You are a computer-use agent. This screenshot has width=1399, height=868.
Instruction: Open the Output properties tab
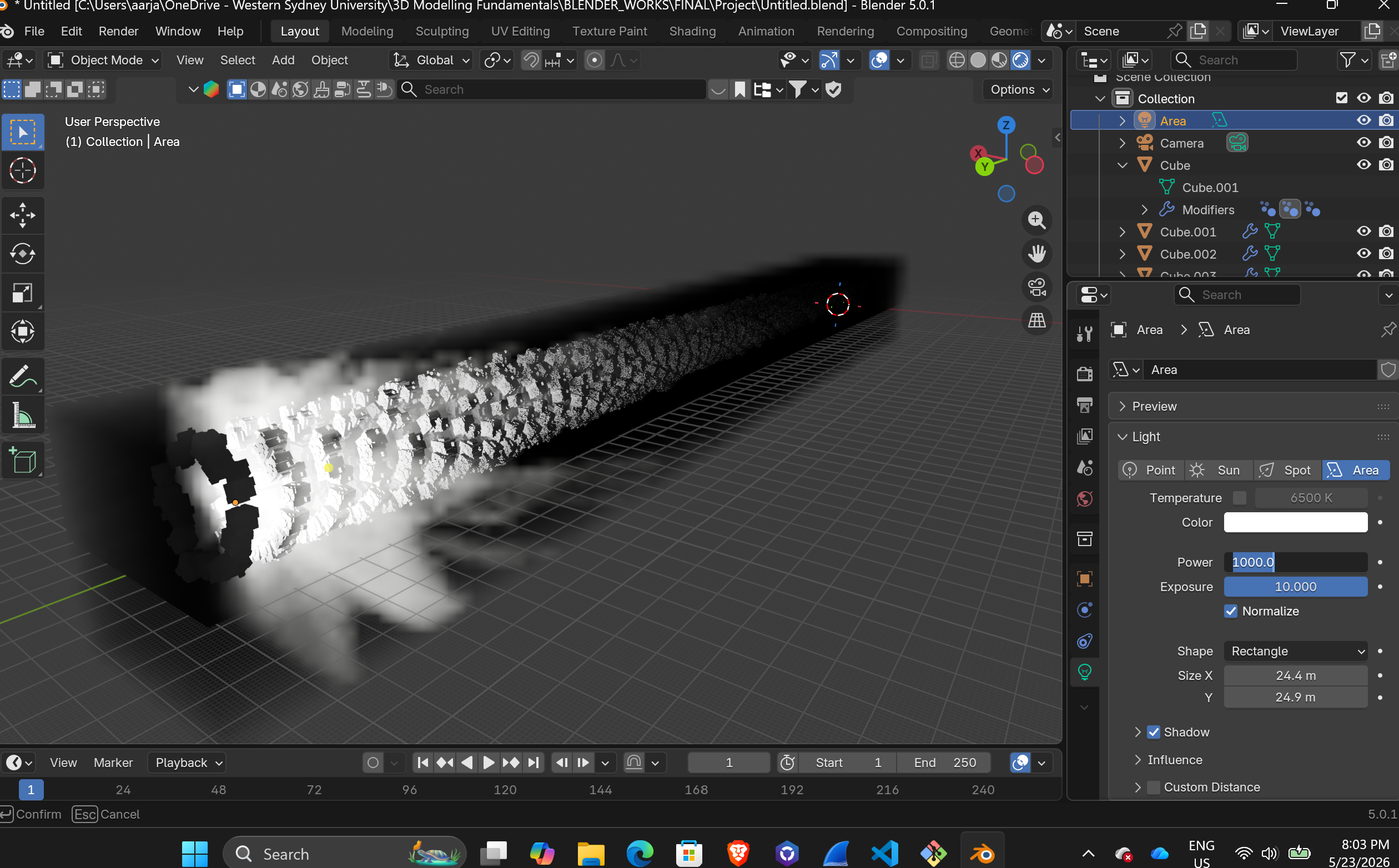[1084, 405]
